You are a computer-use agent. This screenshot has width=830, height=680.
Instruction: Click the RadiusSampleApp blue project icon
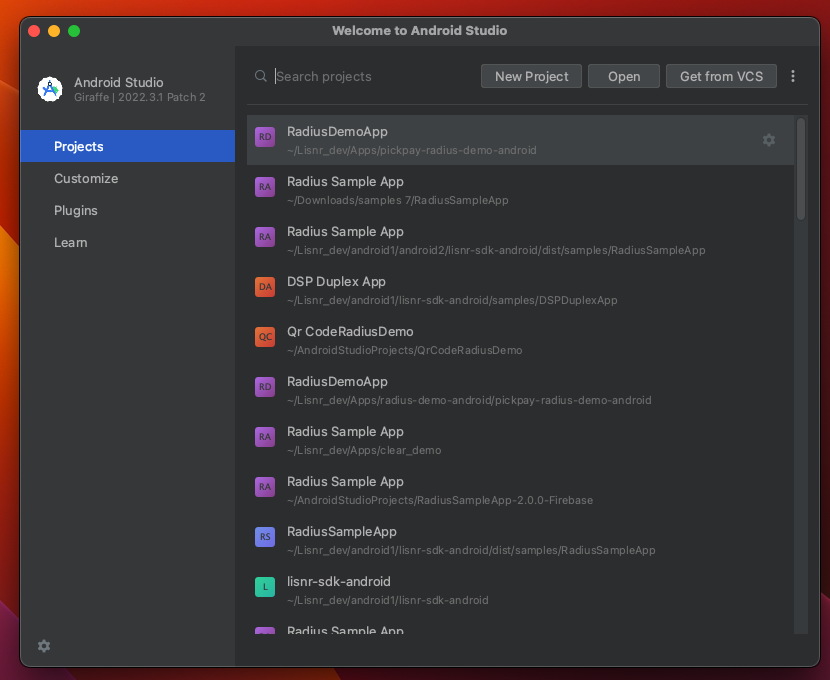coord(264,536)
